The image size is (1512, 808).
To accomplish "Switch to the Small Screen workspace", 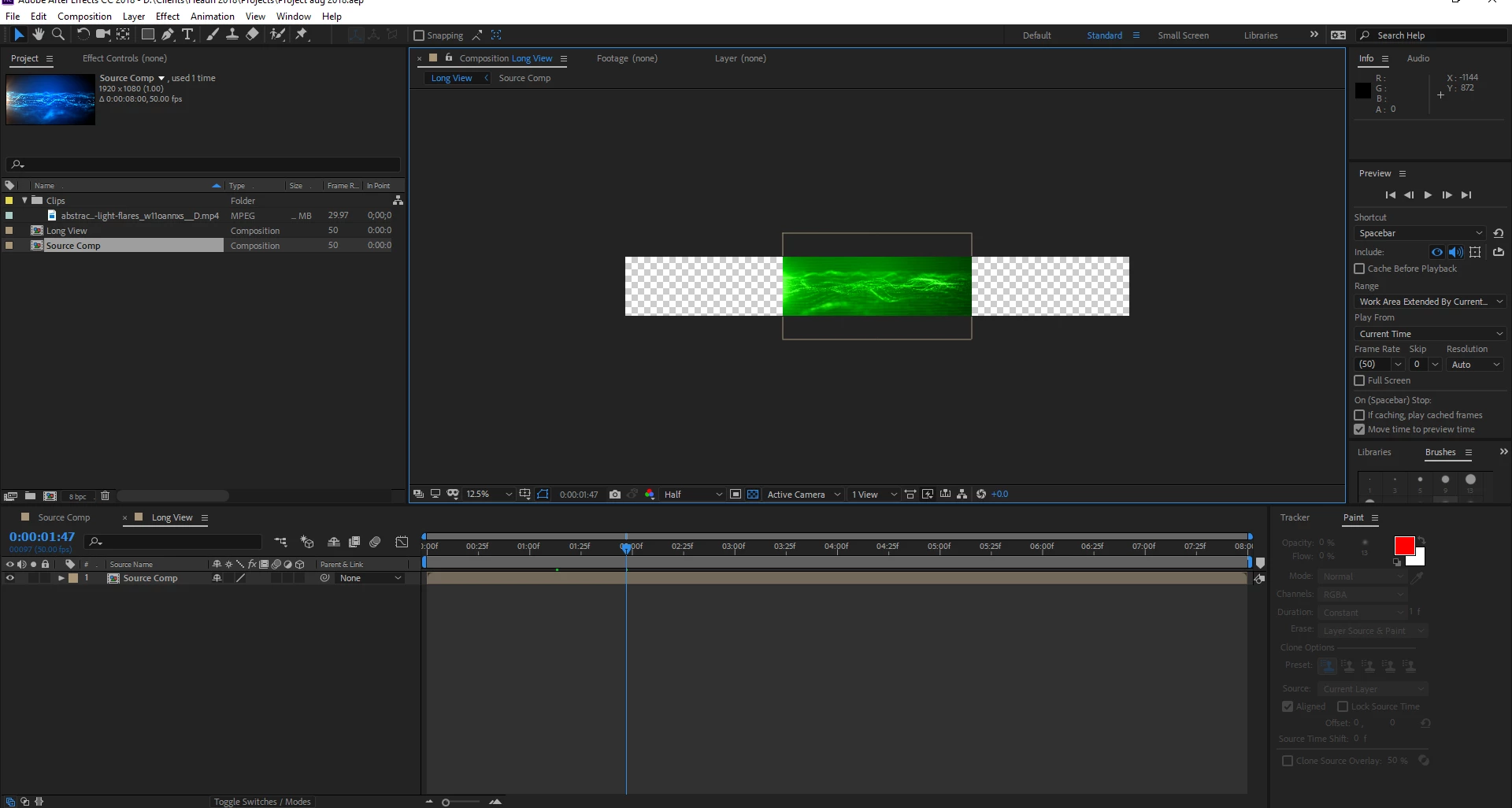I will [x=1183, y=35].
